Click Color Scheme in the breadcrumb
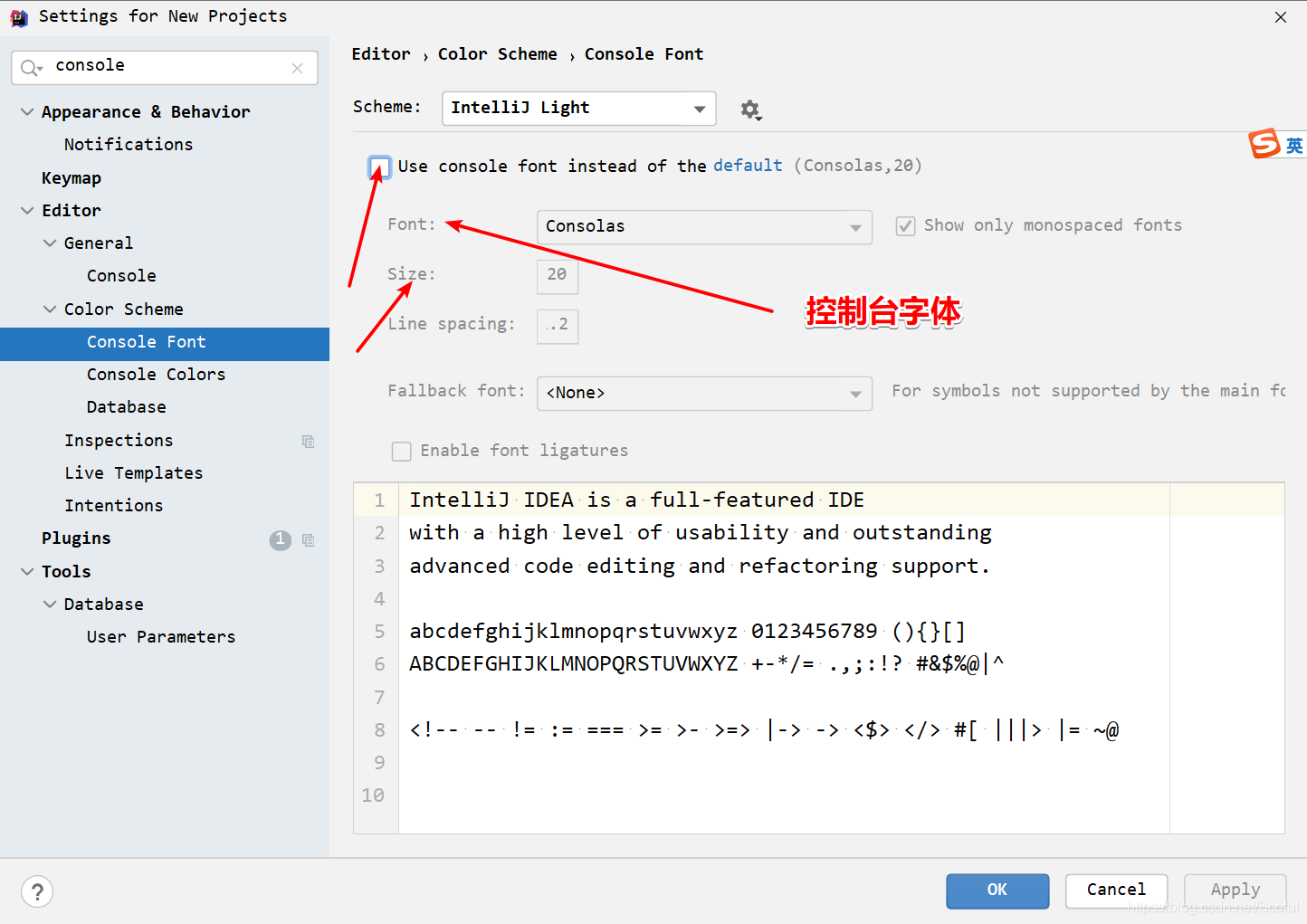This screenshot has width=1307, height=924. pyautogui.click(x=498, y=54)
